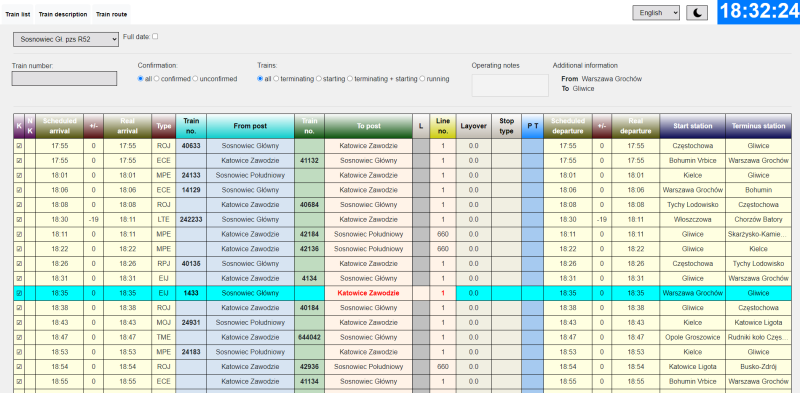This screenshot has width=800, height=393.
Task: Select the 'running' trains radio button
Action: (x=422, y=79)
